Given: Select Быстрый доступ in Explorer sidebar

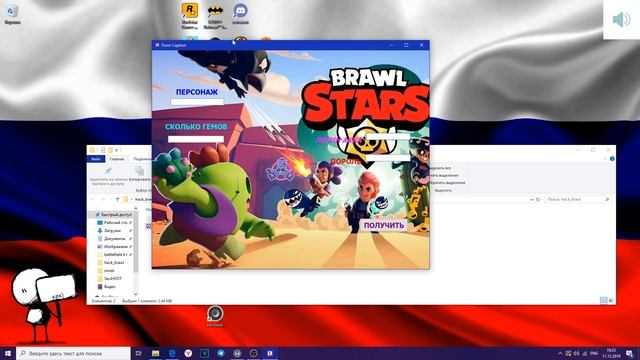Looking at the screenshot, I should click(x=113, y=214).
